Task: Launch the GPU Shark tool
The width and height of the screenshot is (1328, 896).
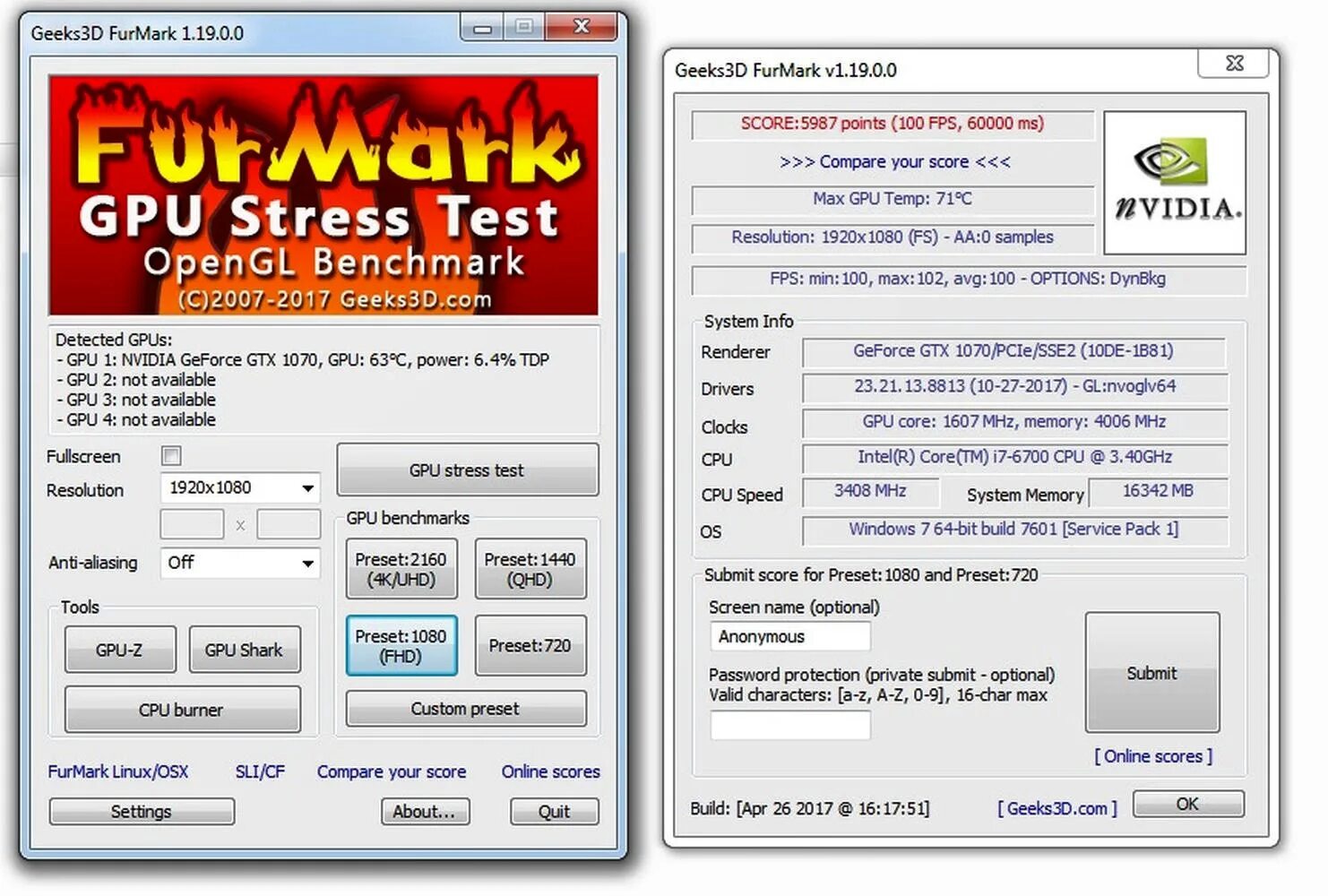Action: 245,650
